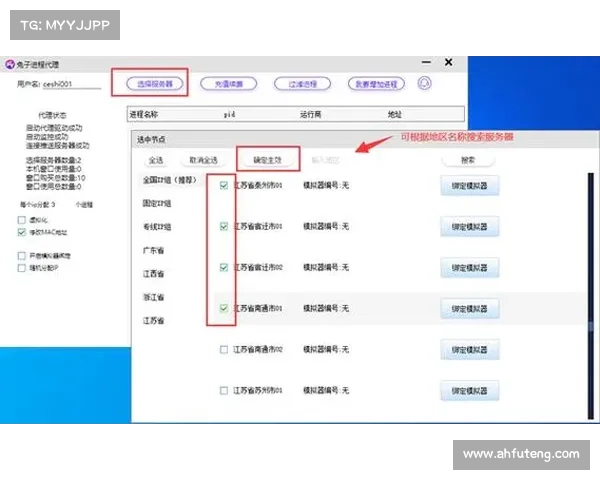This screenshot has height=480, width=600.
Task: Click the 取消全选 deselect-all button
Action: (203, 160)
